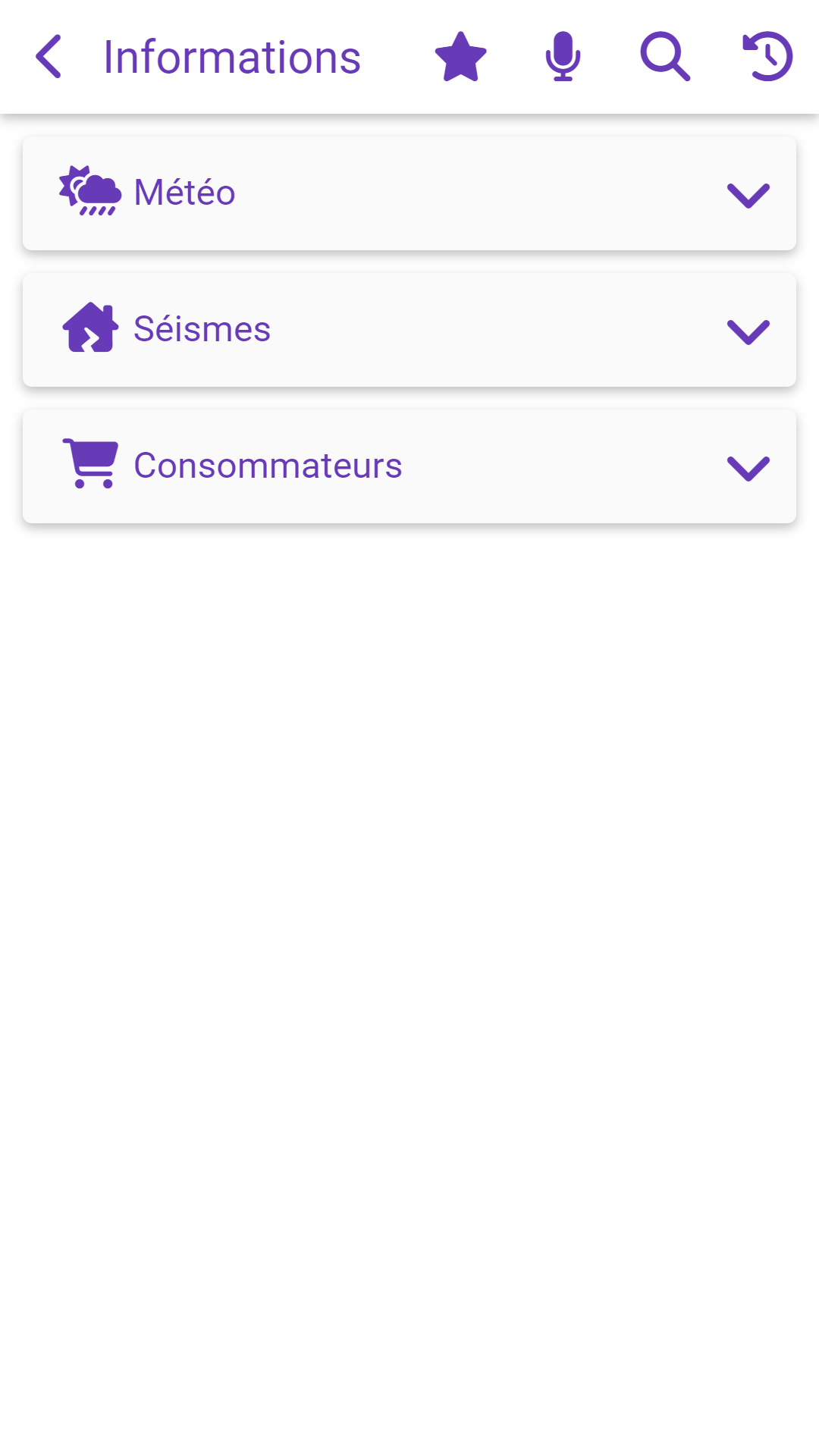Open history with the clock-arrow icon
The height and width of the screenshot is (1456, 819).
coord(767,57)
